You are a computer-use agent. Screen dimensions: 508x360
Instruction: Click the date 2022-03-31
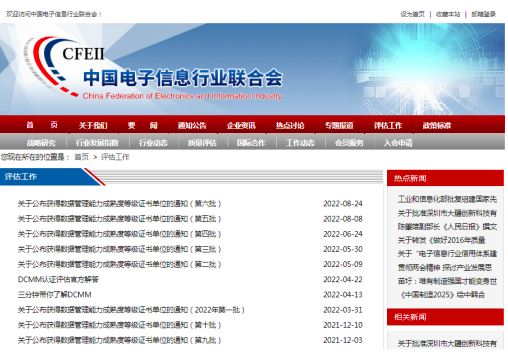pos(343,310)
